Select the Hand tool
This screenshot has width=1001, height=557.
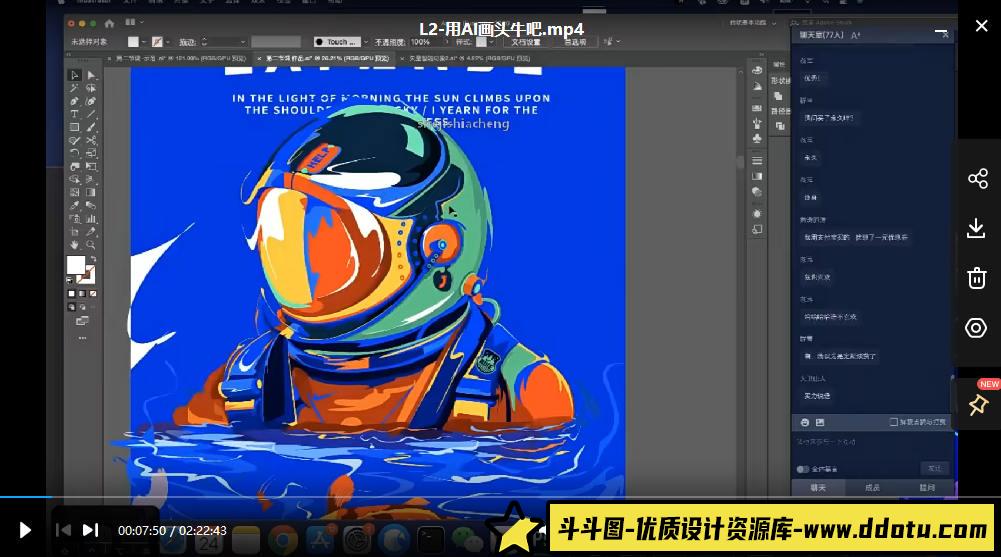75,245
